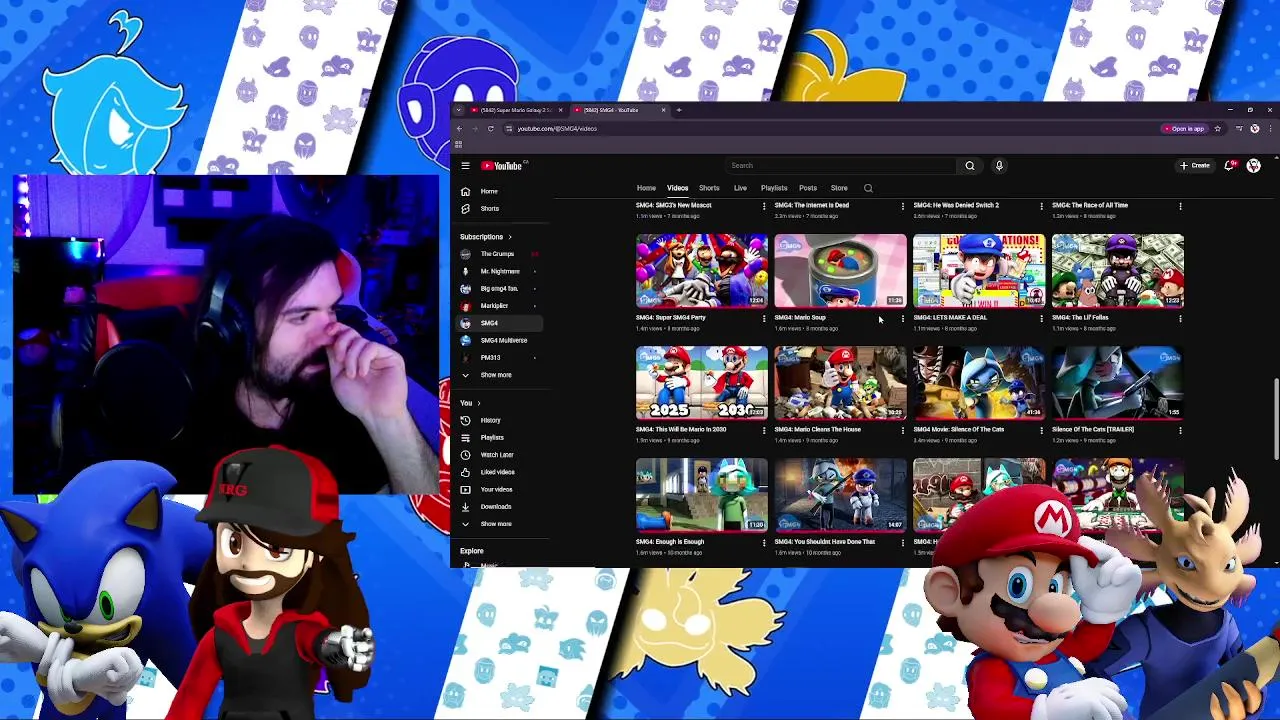Open the apps grid in the bookmarks bar
1280x720 pixels.
tap(459, 144)
